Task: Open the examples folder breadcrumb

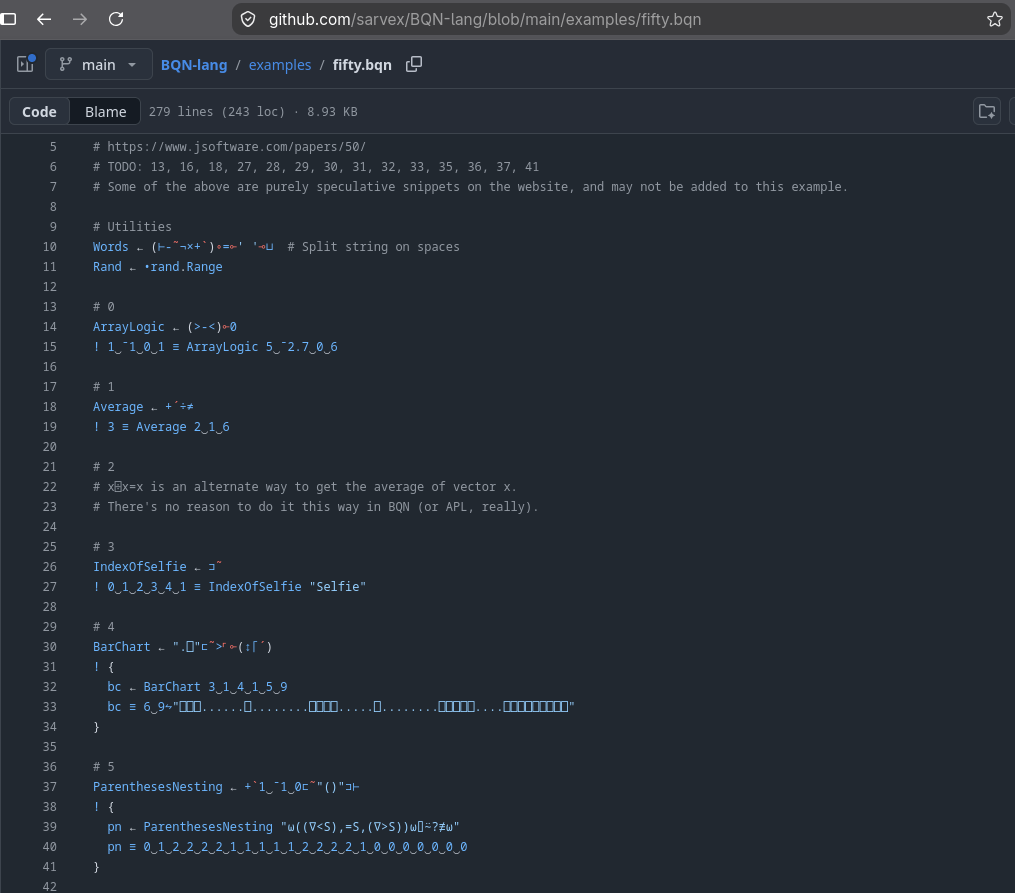Action: point(280,65)
